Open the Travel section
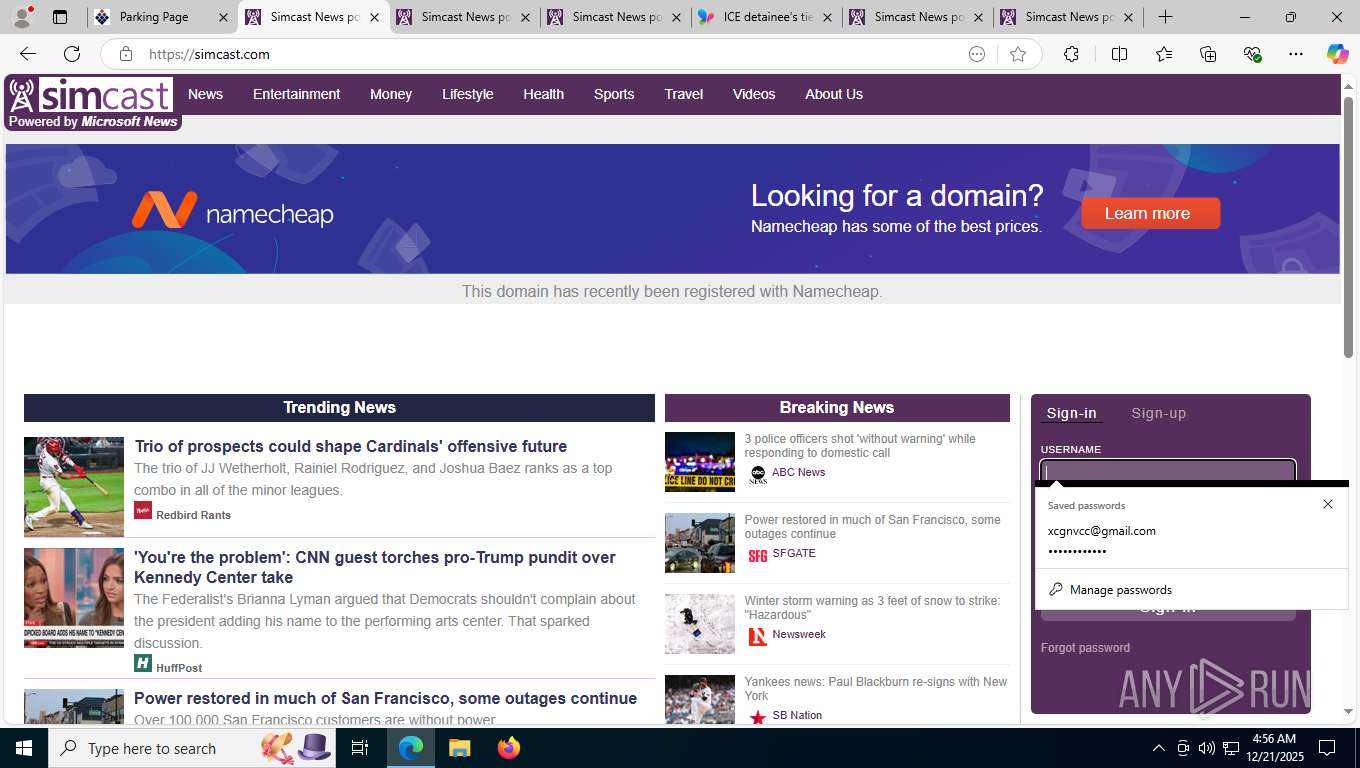 click(684, 94)
